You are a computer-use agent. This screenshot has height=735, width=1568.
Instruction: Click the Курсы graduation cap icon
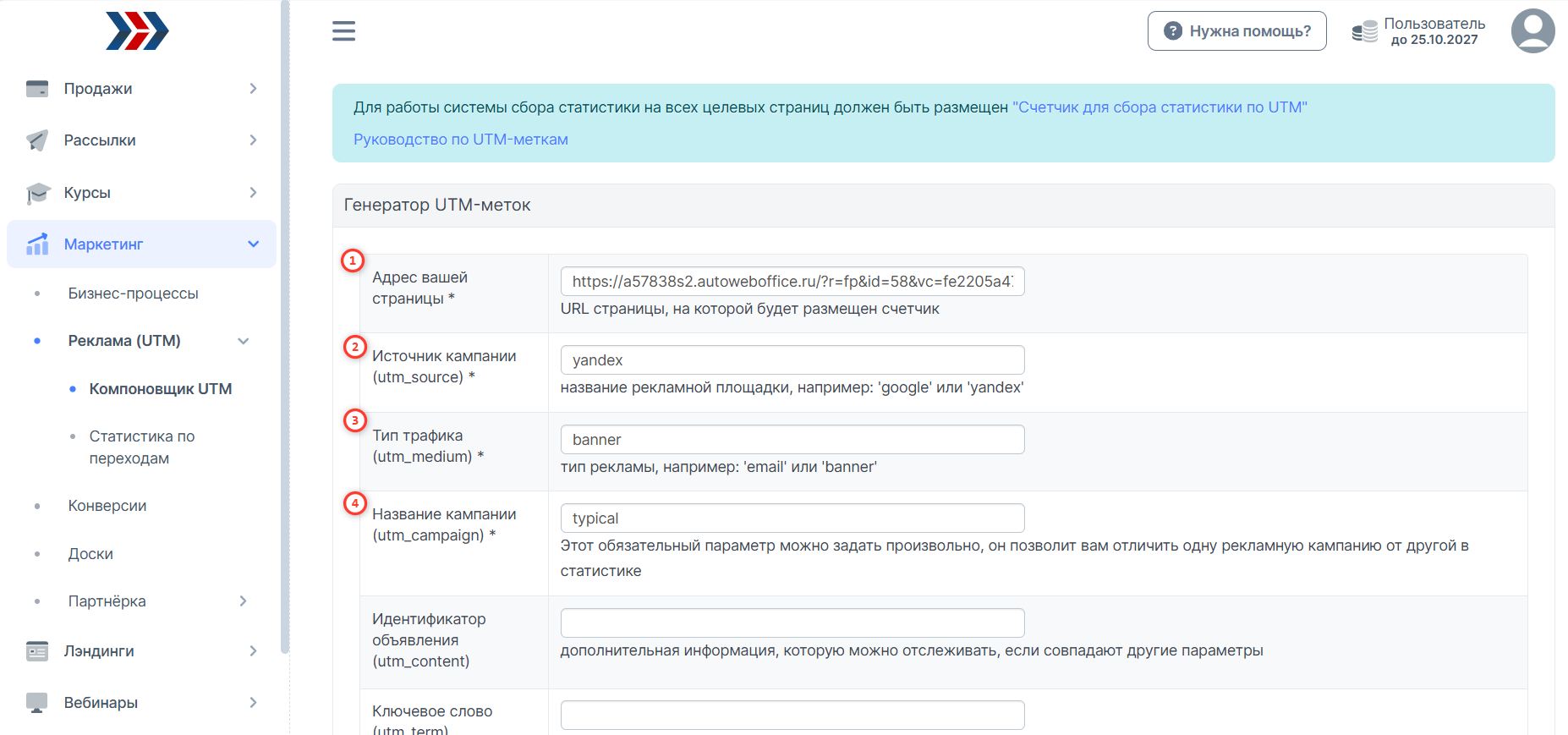[37, 193]
